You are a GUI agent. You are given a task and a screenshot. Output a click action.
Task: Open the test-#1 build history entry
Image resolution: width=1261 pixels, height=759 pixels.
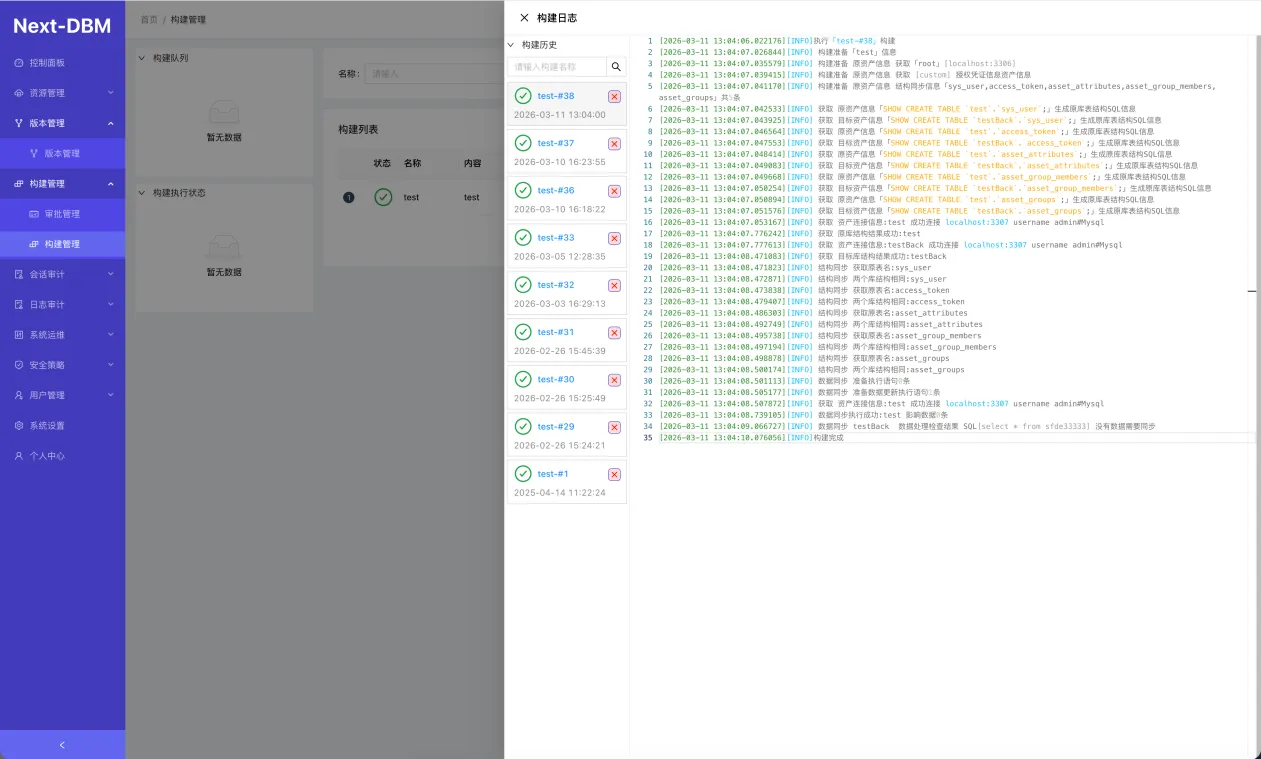pos(553,474)
